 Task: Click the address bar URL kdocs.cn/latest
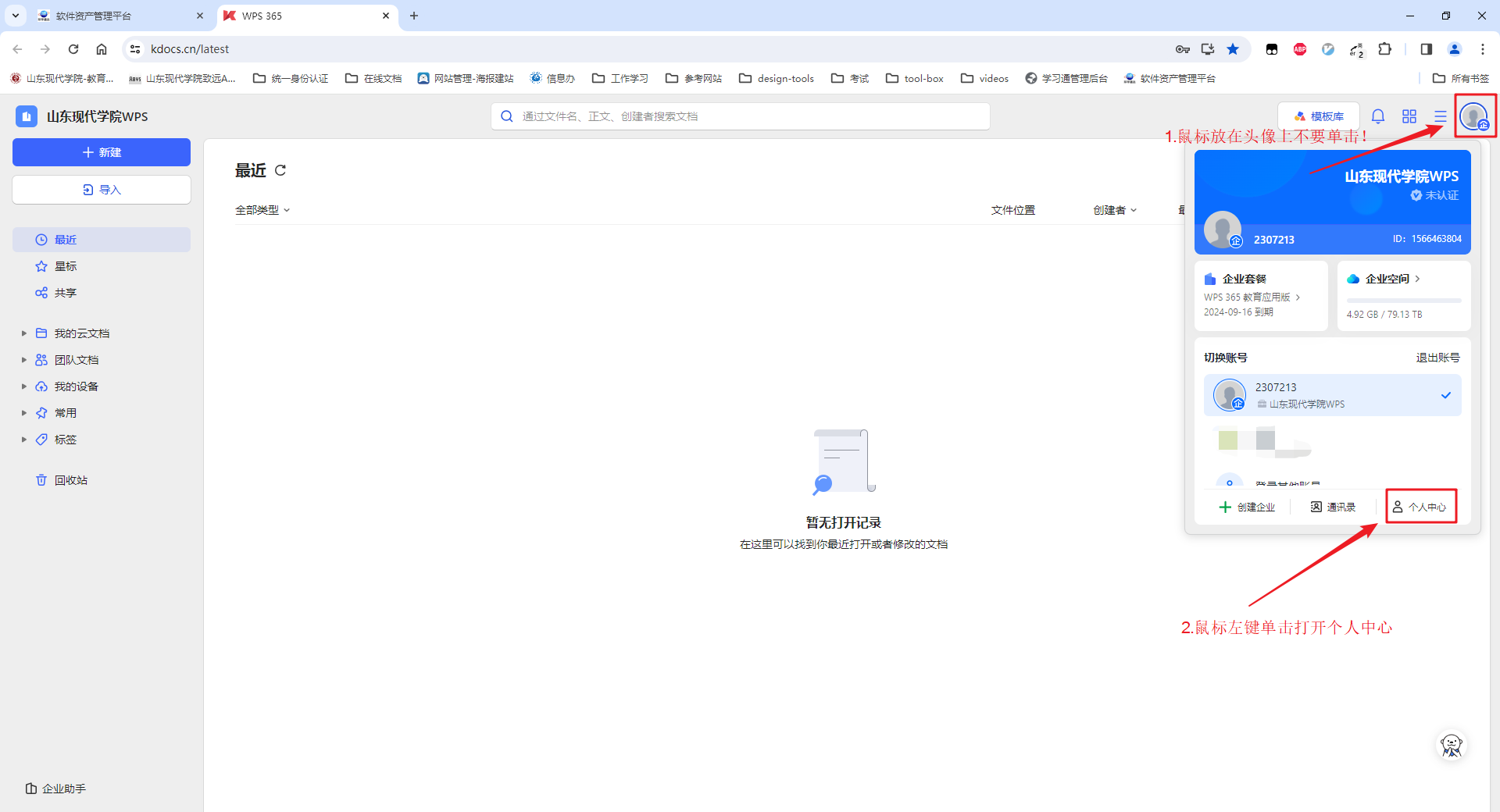click(190, 49)
